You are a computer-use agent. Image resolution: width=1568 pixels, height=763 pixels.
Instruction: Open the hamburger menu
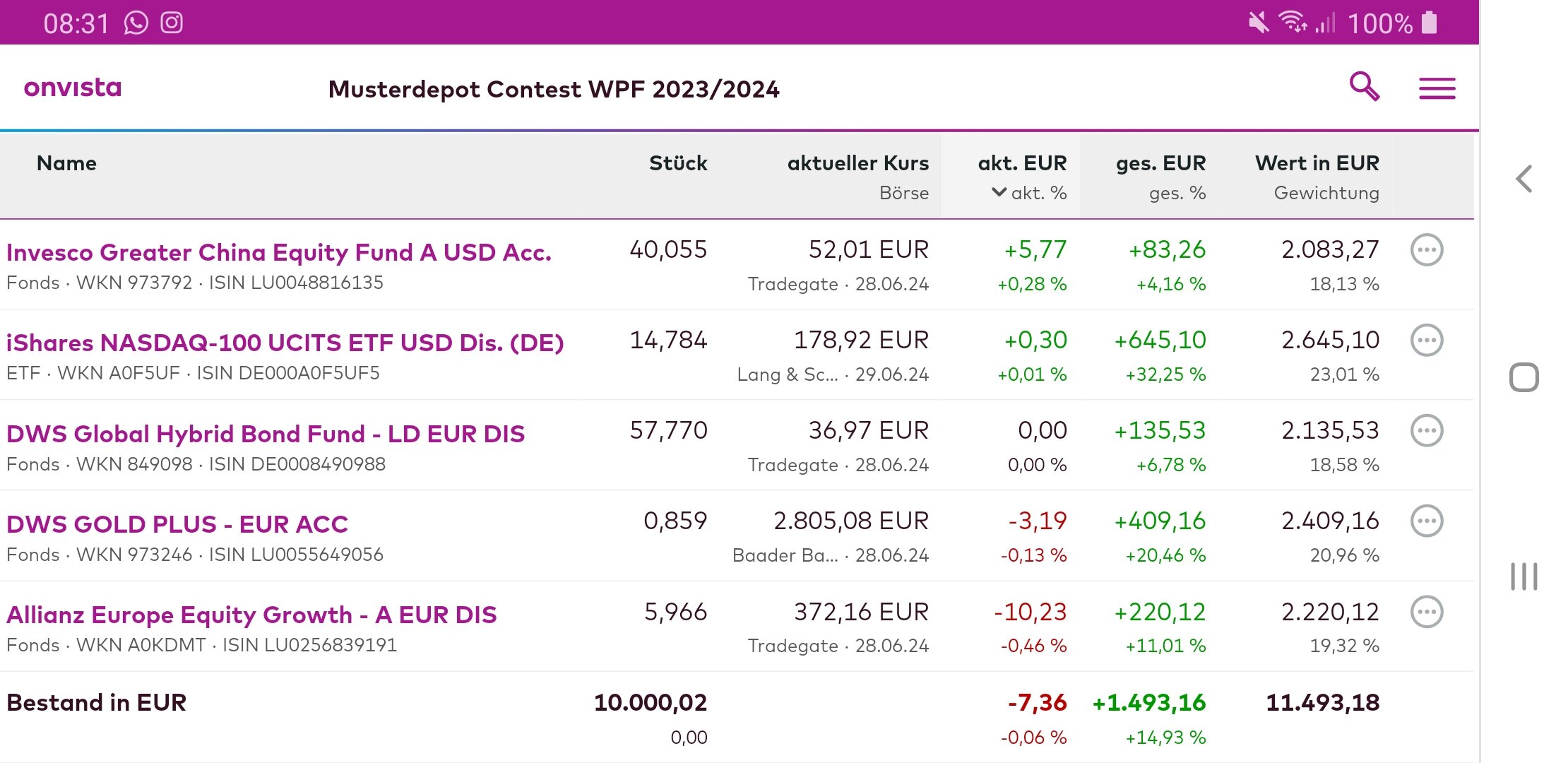(1437, 88)
